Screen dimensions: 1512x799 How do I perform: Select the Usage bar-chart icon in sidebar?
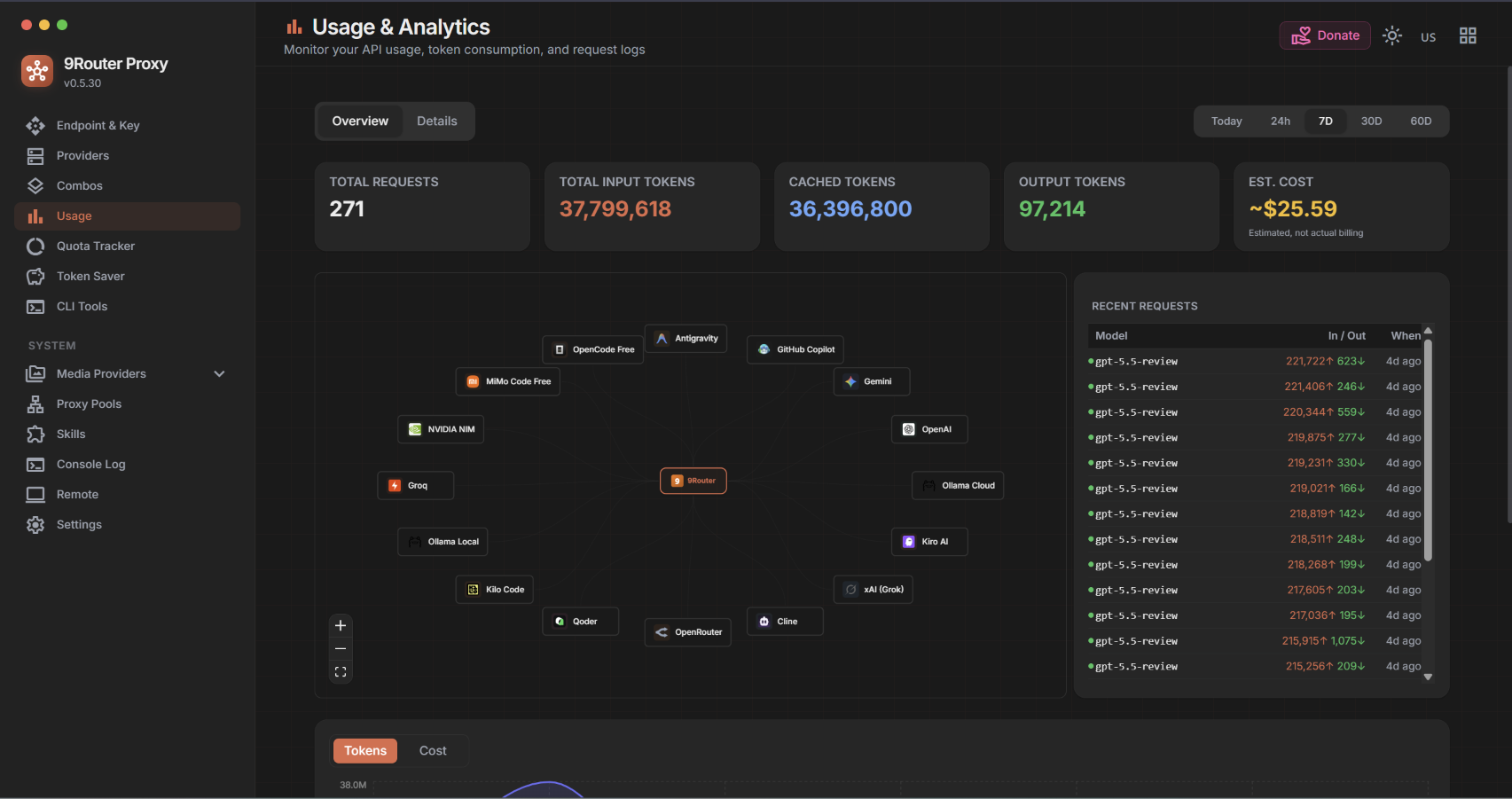pos(35,216)
